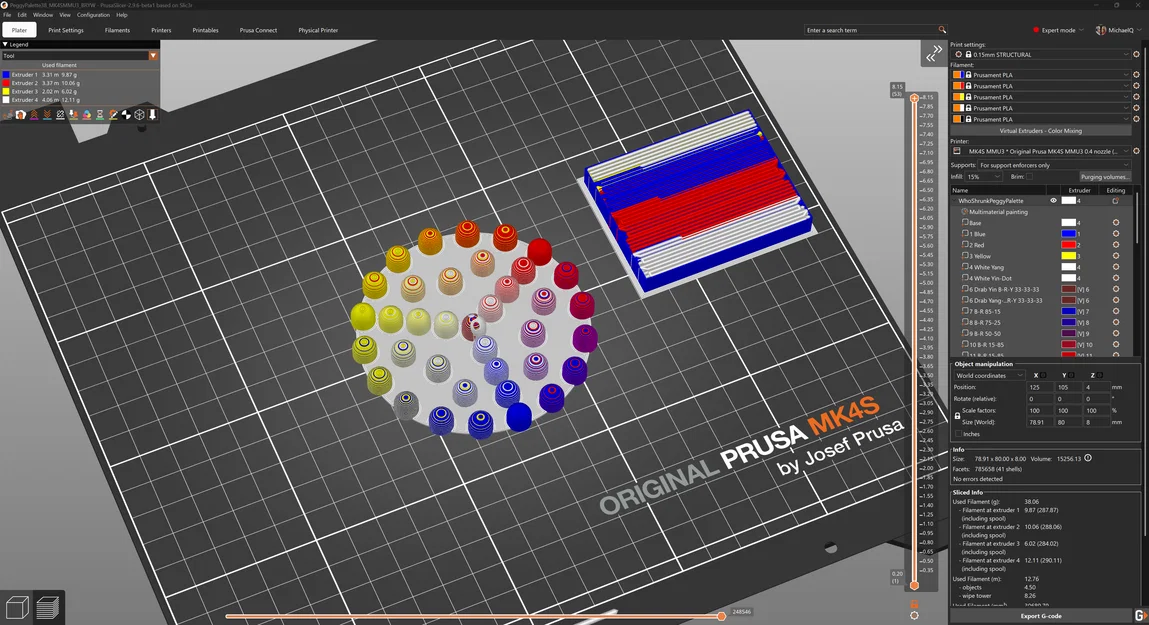Toggle Wipe moves (white chess-piece icon)
This screenshot has height=625, width=1149.
tap(21, 115)
